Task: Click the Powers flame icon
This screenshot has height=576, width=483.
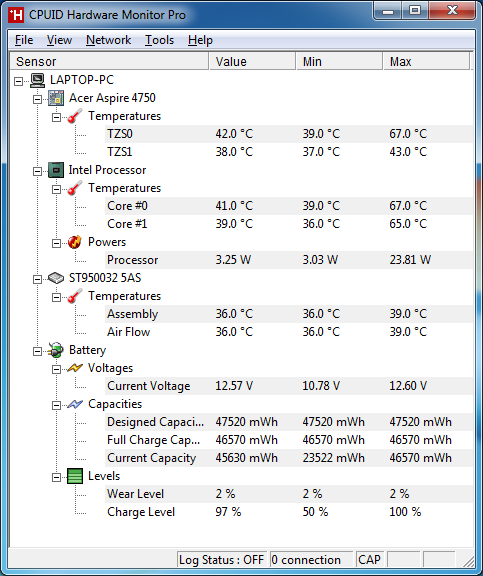Action: pyautogui.click(x=75, y=242)
